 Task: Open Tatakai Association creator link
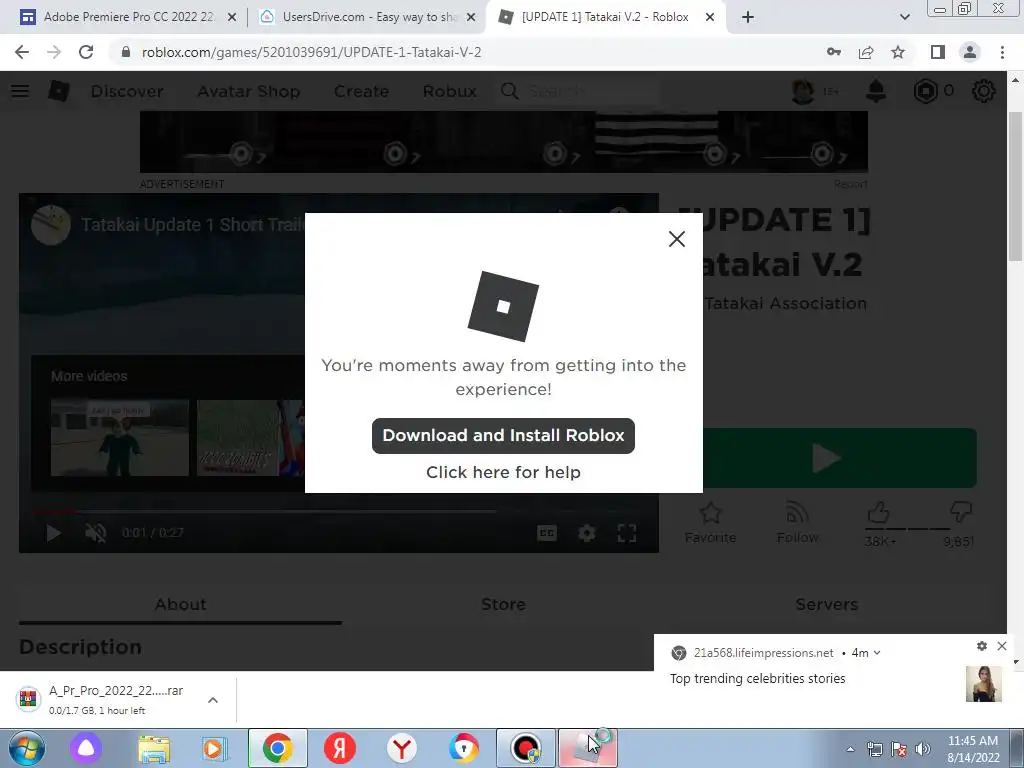(786, 304)
